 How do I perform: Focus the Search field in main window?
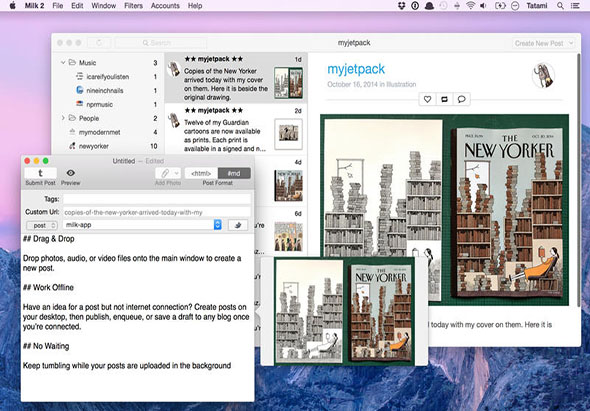[161, 43]
